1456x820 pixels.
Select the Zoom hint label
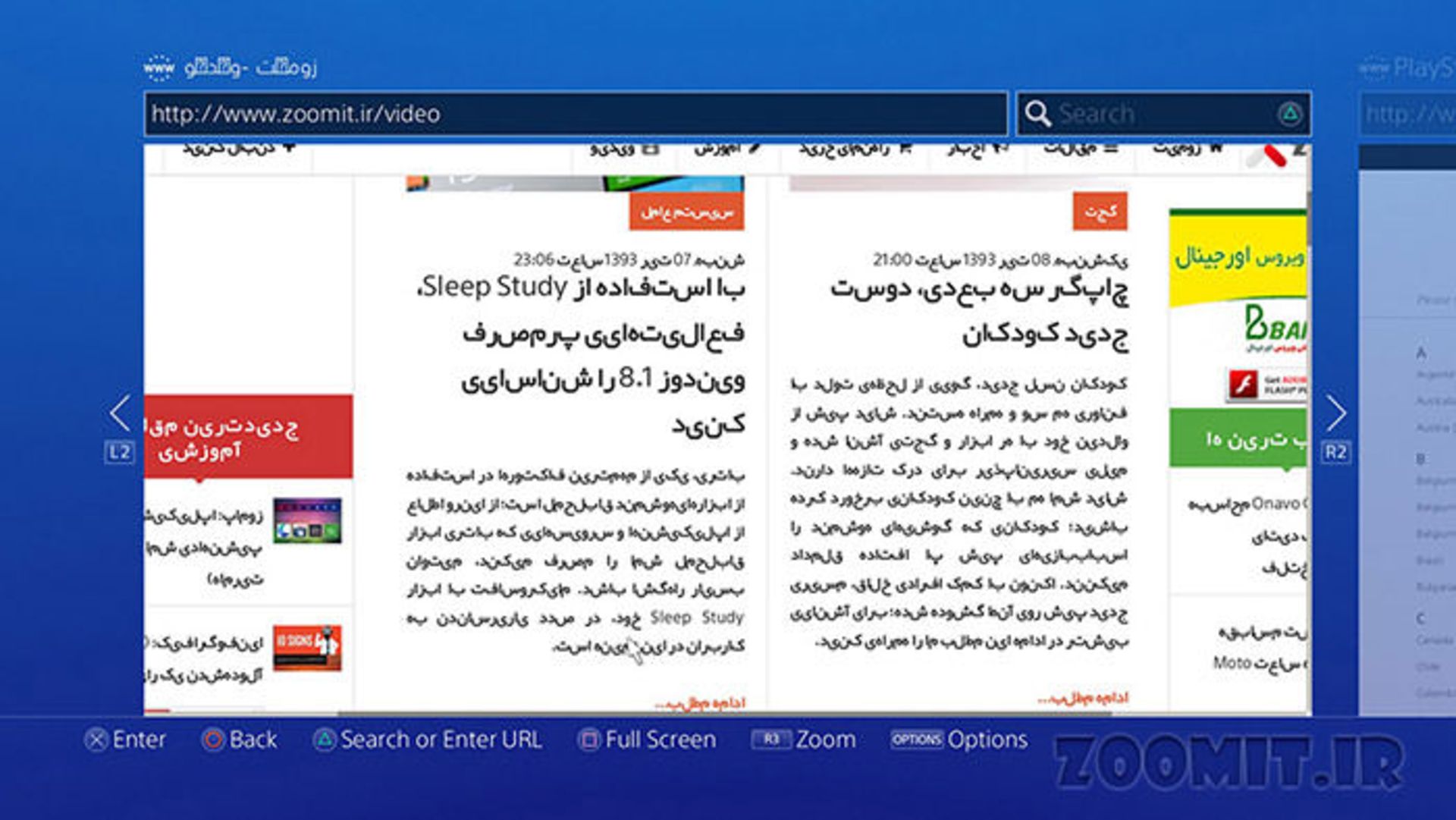click(x=826, y=739)
